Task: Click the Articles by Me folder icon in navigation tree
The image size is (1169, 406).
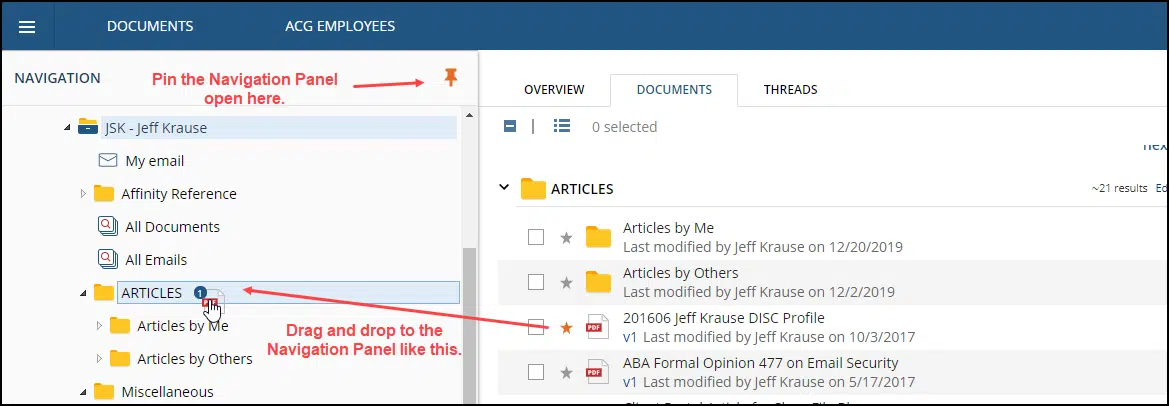Action: [x=119, y=326]
